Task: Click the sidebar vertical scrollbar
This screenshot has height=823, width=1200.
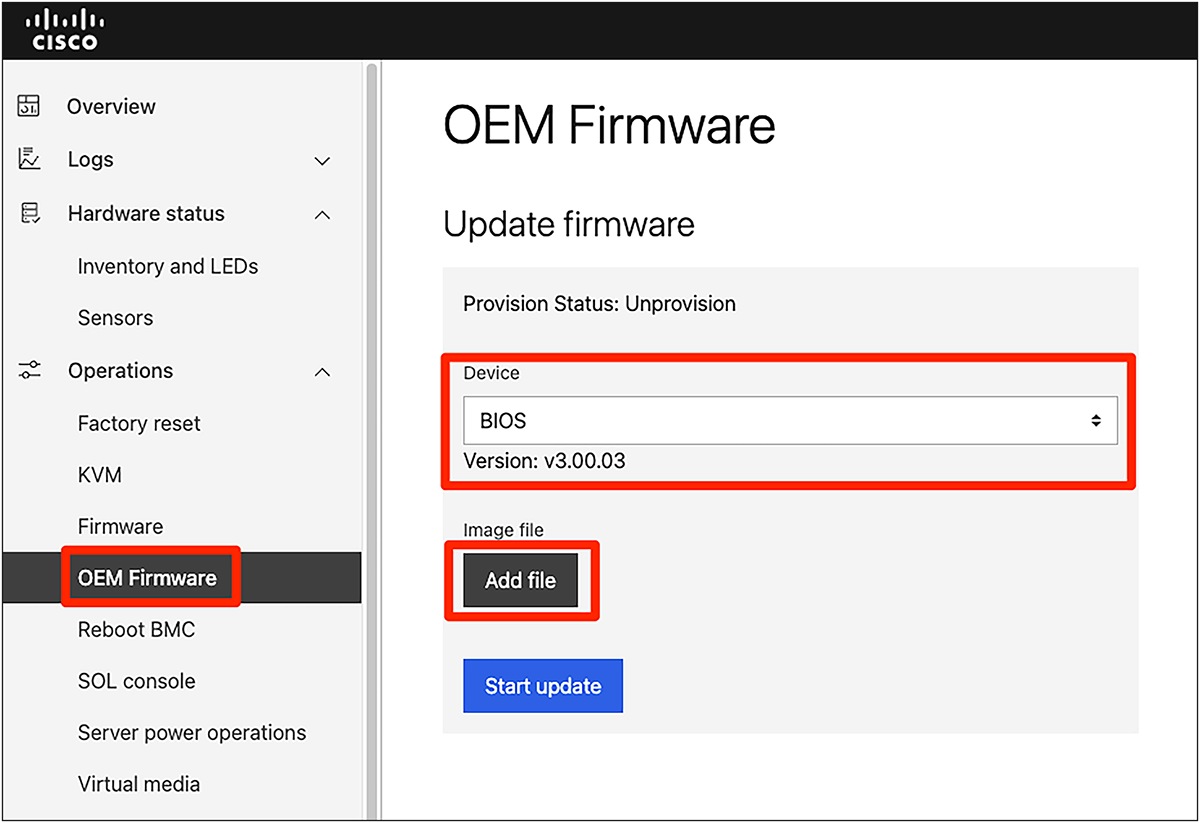Action: pos(372,400)
